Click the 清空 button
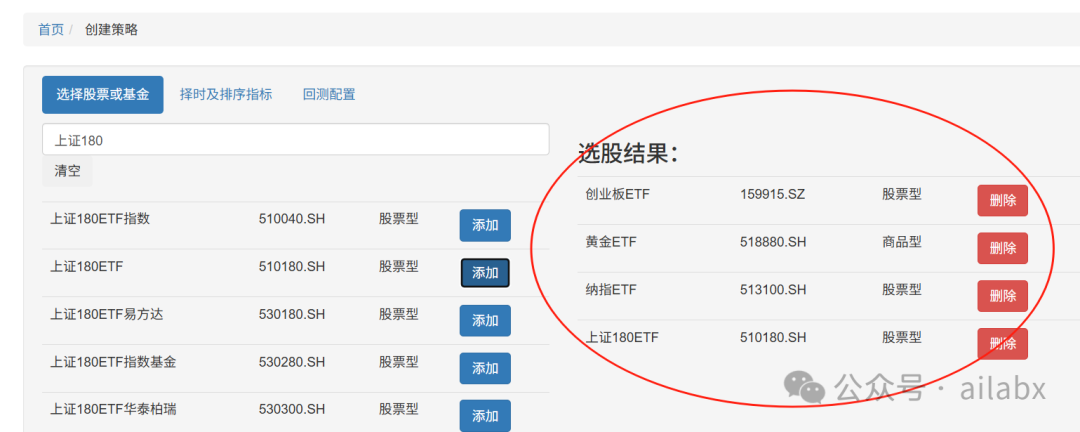The height and width of the screenshot is (432, 1080). point(67,171)
